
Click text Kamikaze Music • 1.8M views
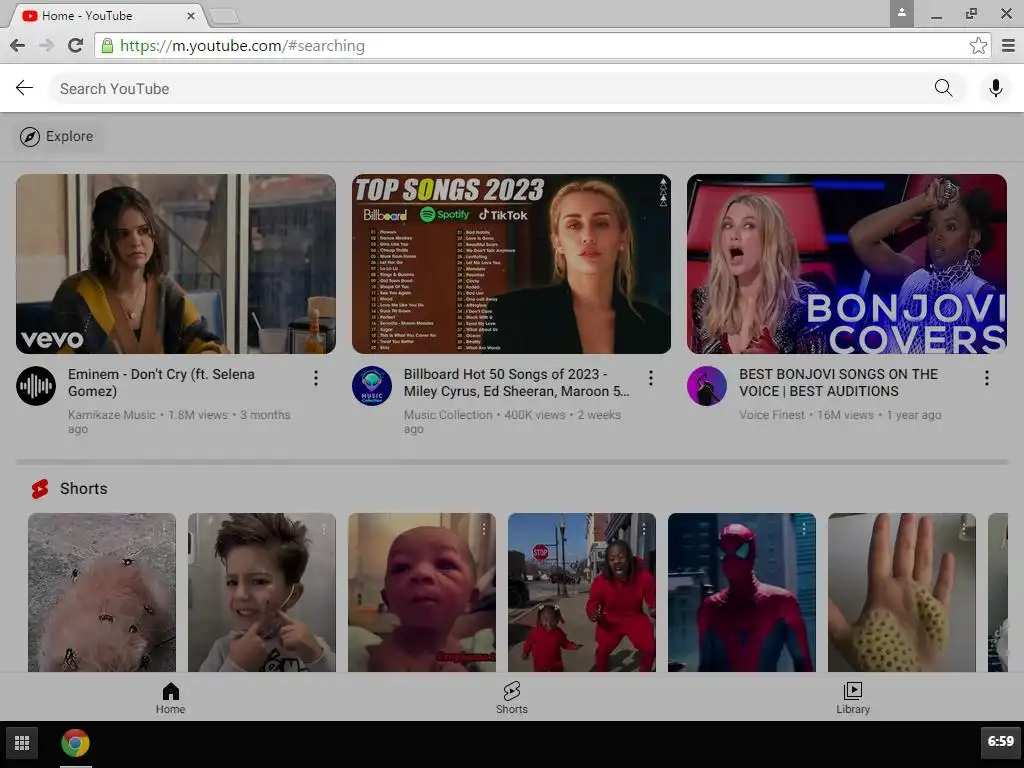tap(148, 415)
